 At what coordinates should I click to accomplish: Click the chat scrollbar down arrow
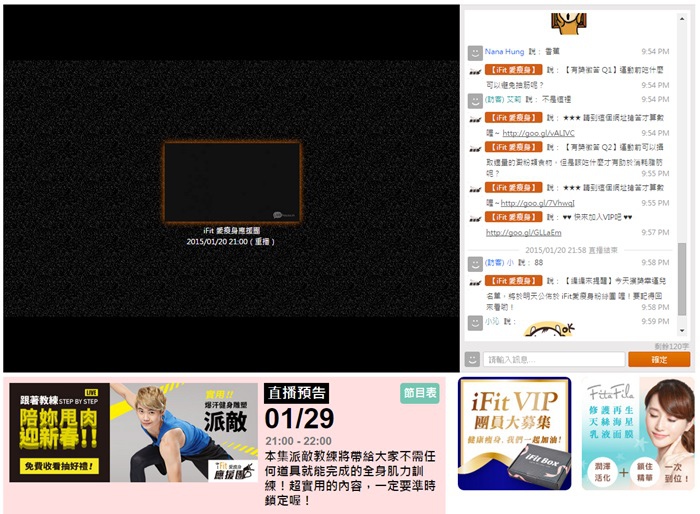tap(682, 330)
